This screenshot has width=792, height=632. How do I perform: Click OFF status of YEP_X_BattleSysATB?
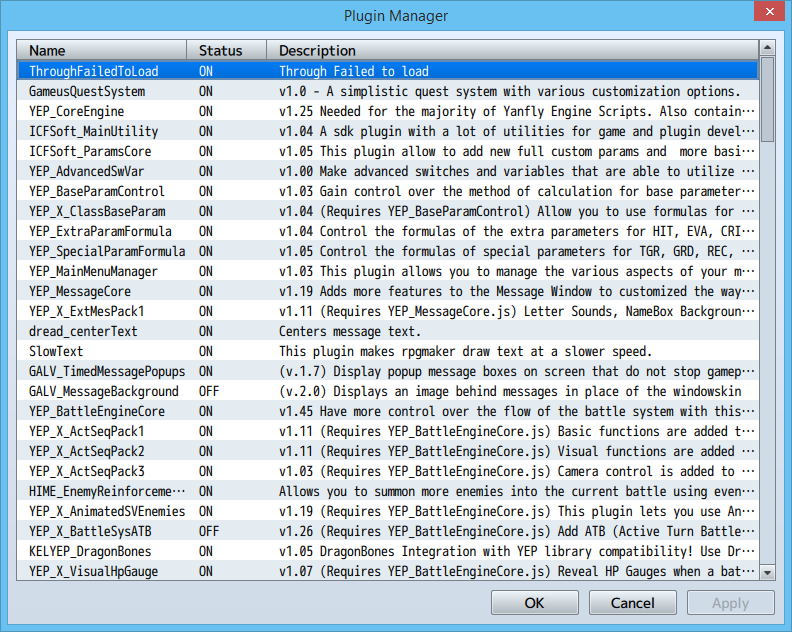click(209, 531)
